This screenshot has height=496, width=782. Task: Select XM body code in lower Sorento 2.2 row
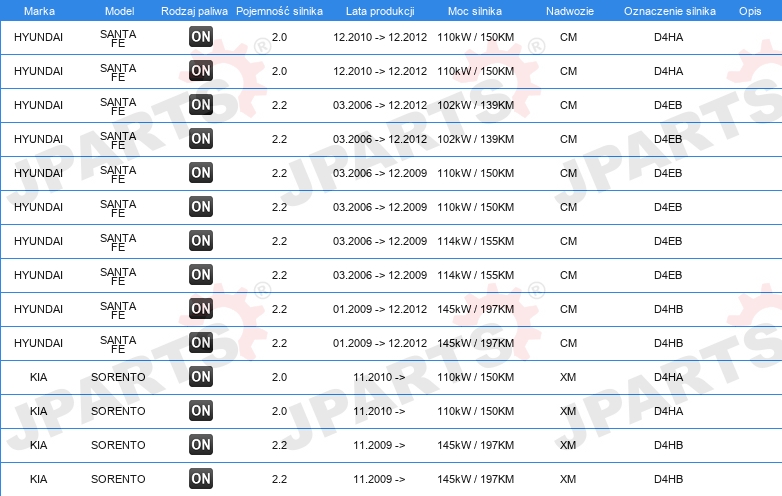pos(568,480)
